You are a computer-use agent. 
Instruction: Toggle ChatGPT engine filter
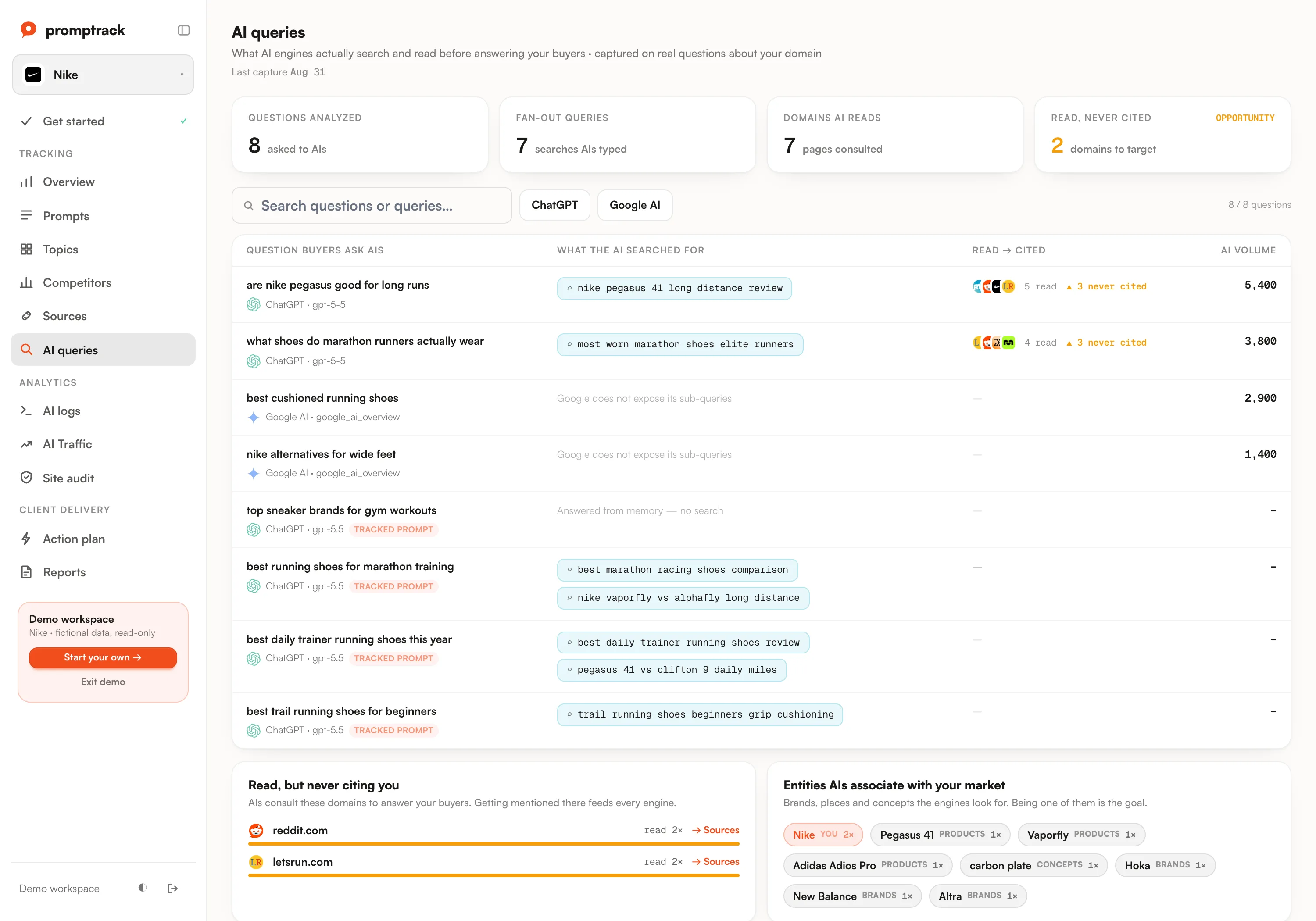coord(555,205)
